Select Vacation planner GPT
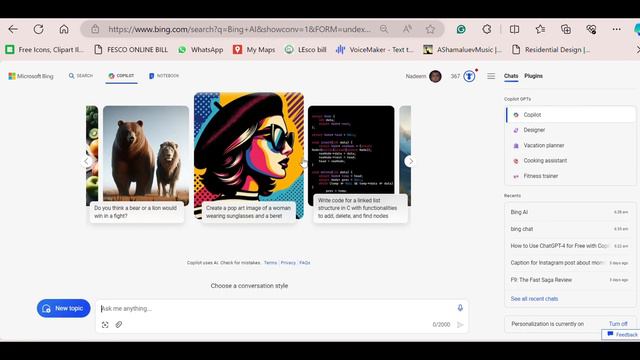The image size is (640, 360). tap(571, 145)
